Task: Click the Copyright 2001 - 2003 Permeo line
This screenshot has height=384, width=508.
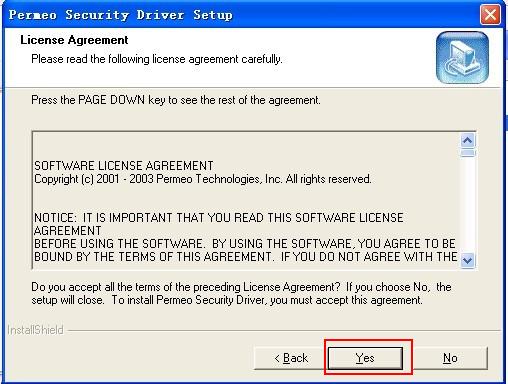Action: point(203,179)
